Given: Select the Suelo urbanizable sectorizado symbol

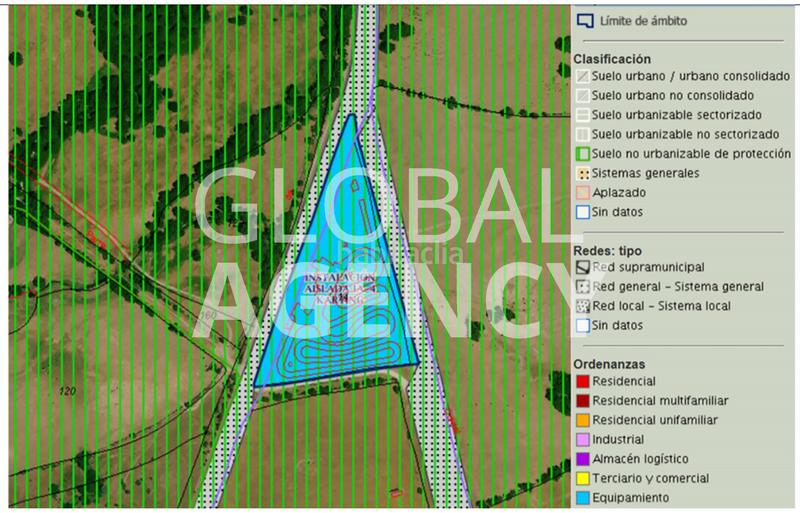Looking at the screenshot, I should click(582, 115).
